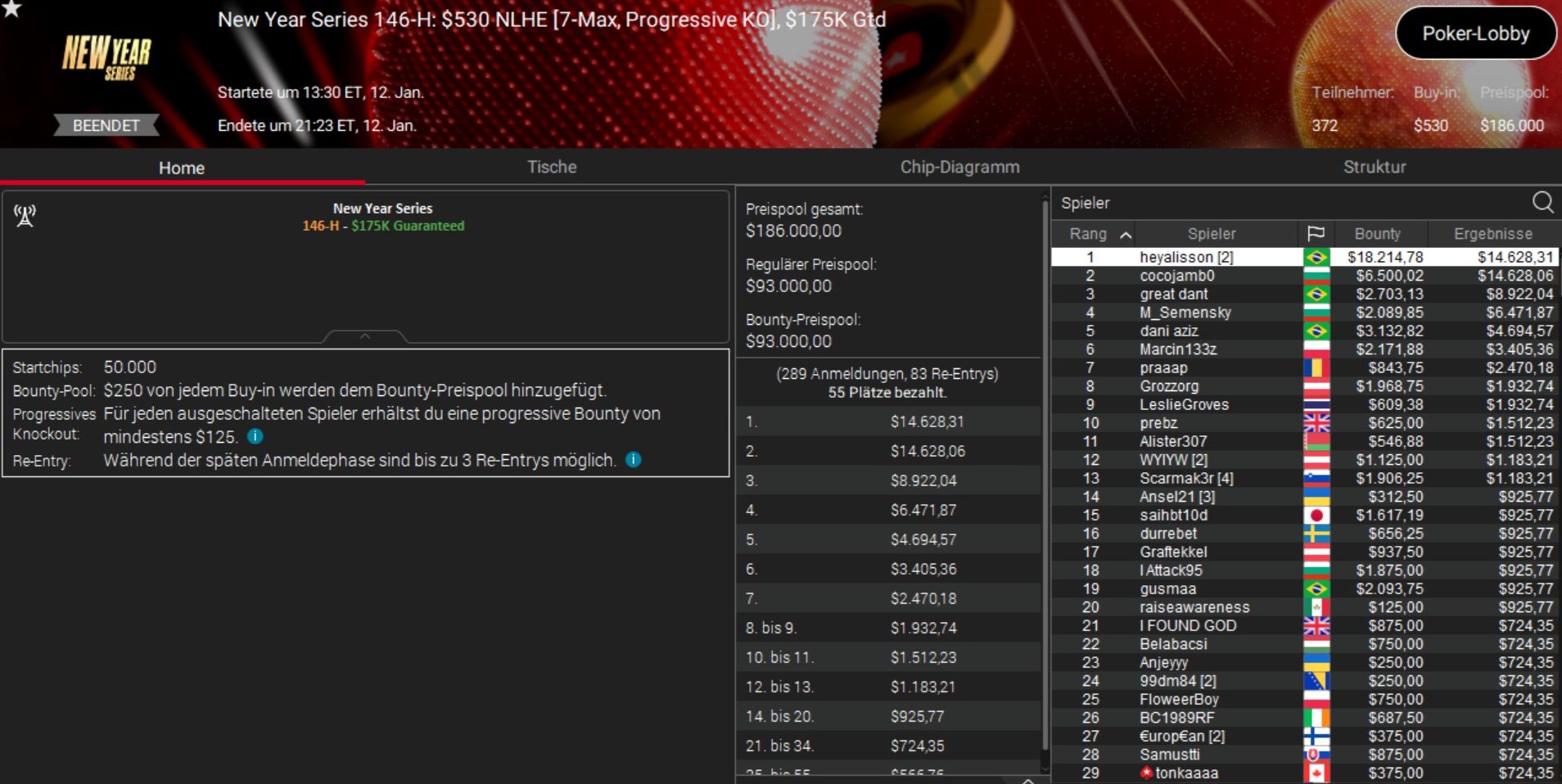Open the player search magnifier
This screenshot has height=784, width=1562.
1542,202
